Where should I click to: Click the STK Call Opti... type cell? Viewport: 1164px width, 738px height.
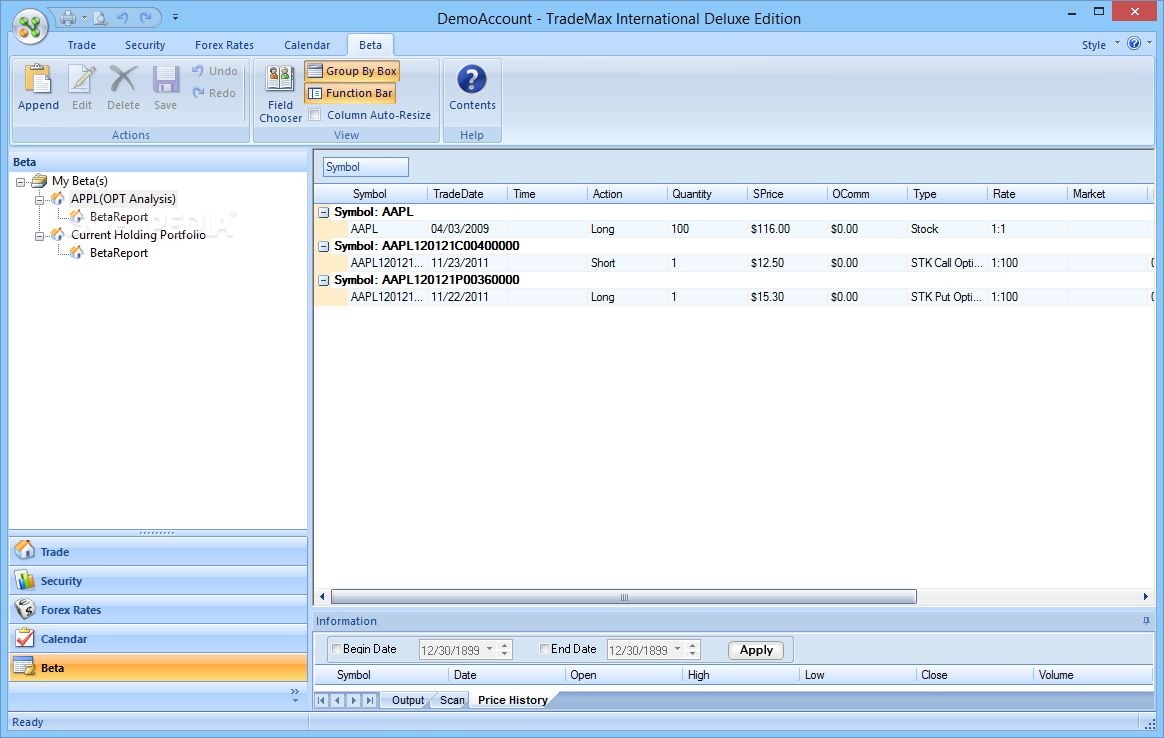click(947, 263)
